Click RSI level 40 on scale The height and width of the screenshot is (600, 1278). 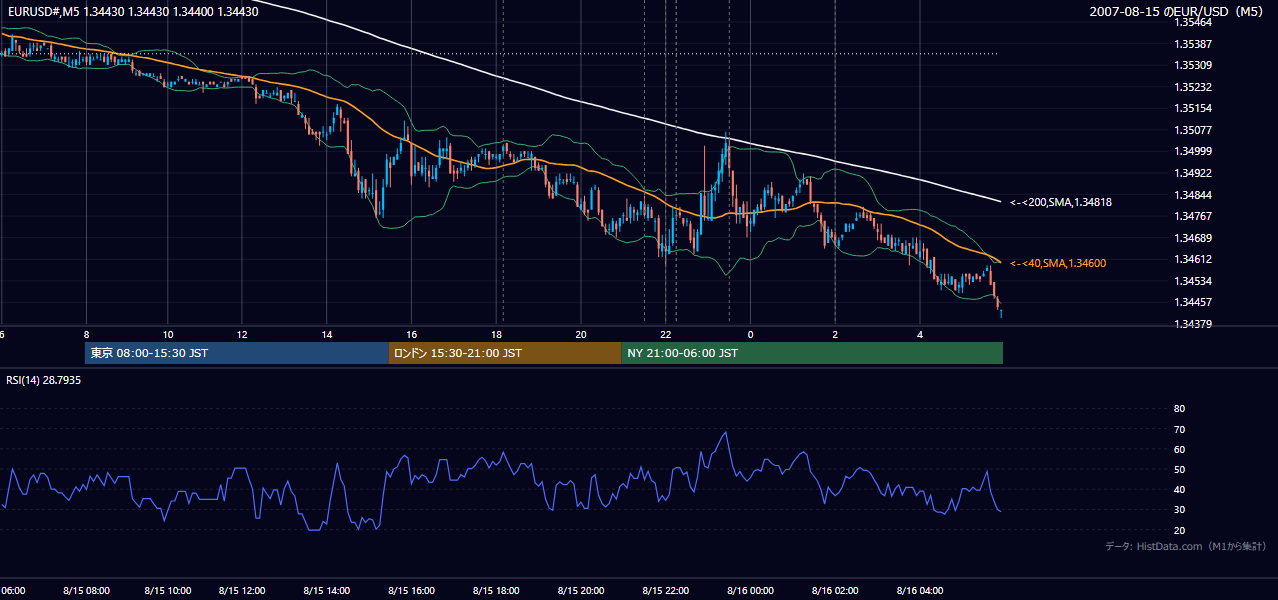click(1179, 489)
